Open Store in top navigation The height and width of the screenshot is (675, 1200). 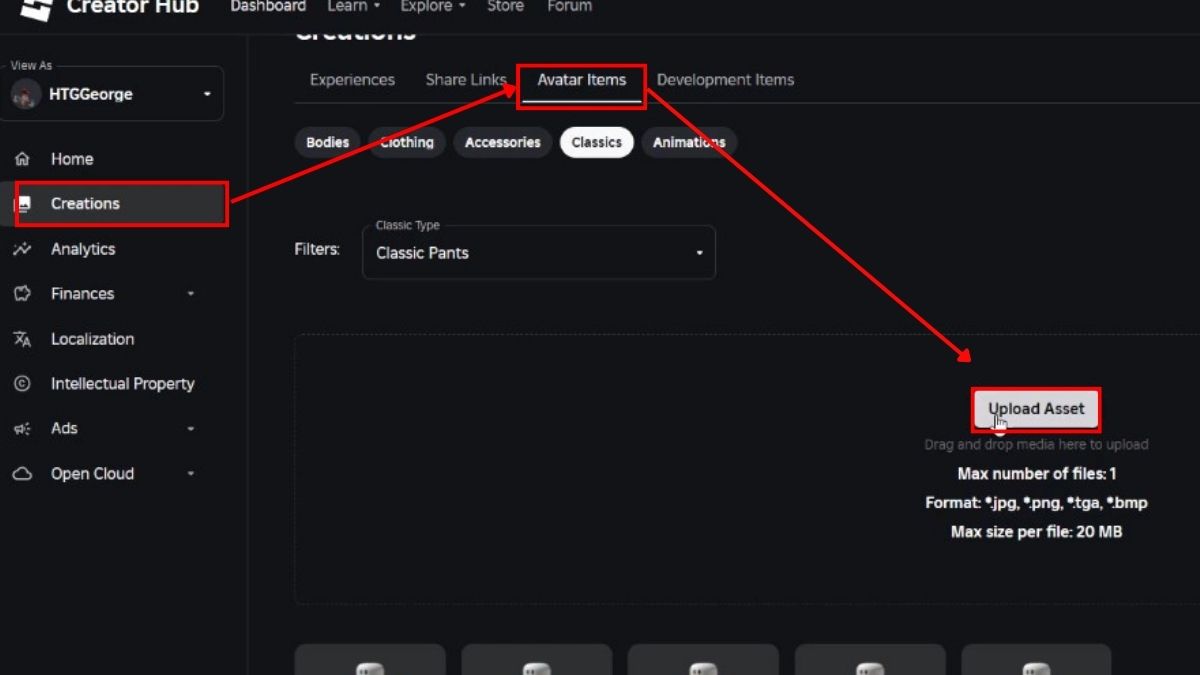tap(505, 7)
